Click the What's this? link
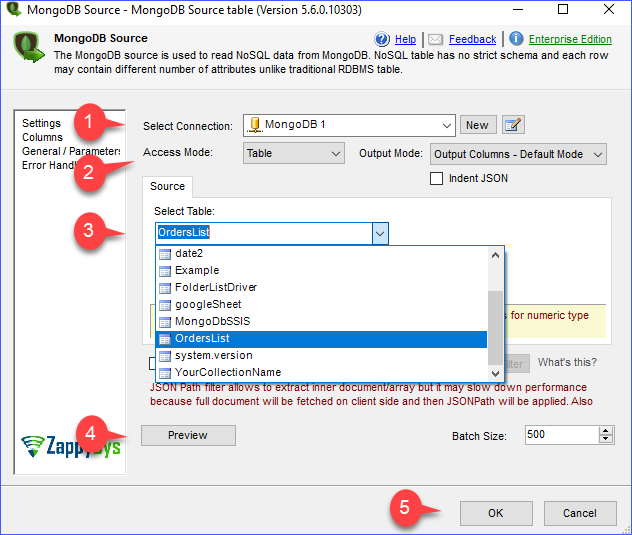The width and height of the screenshot is (632, 535). (567, 362)
